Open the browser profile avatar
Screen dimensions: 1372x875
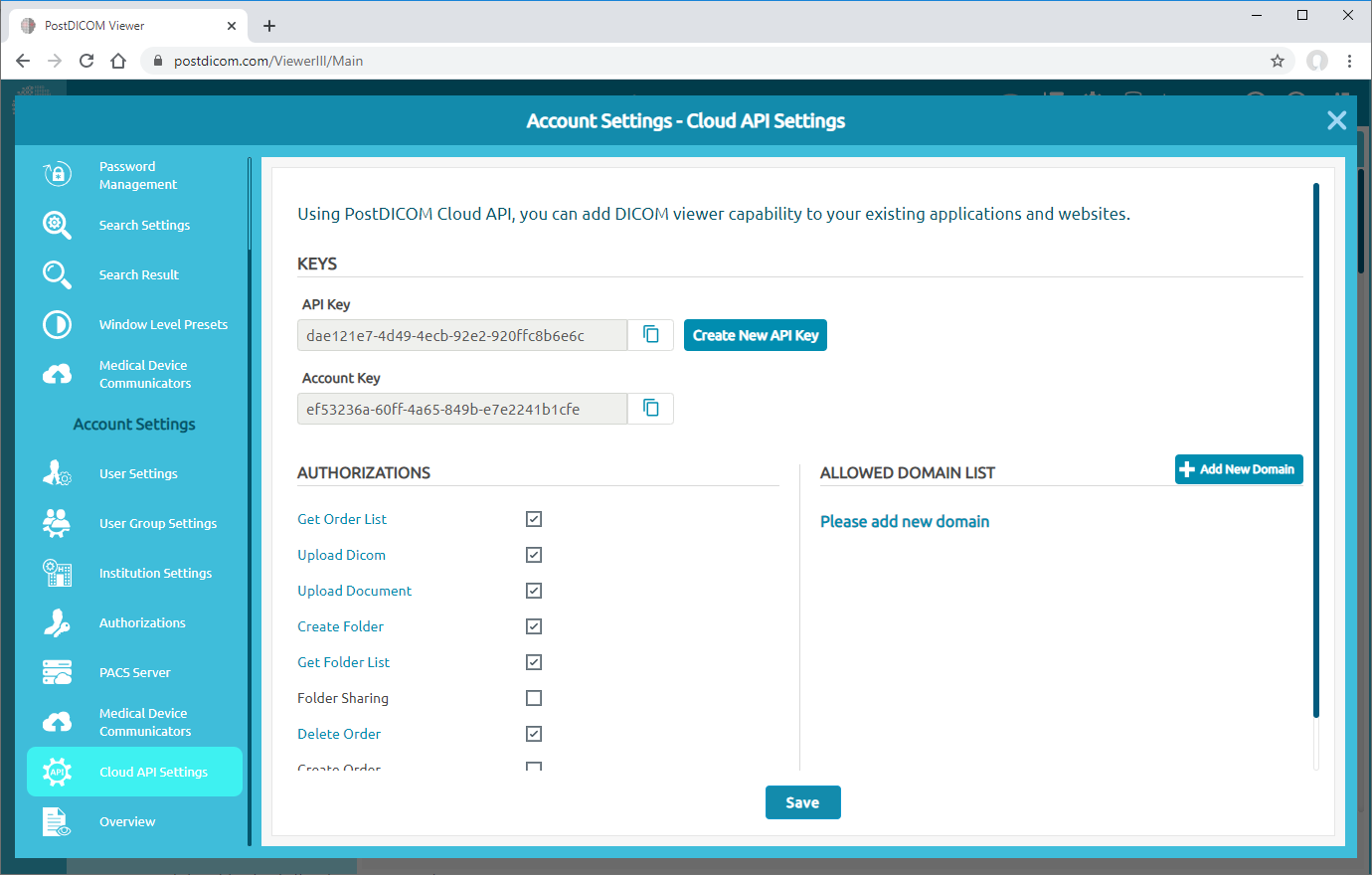pos(1317,61)
